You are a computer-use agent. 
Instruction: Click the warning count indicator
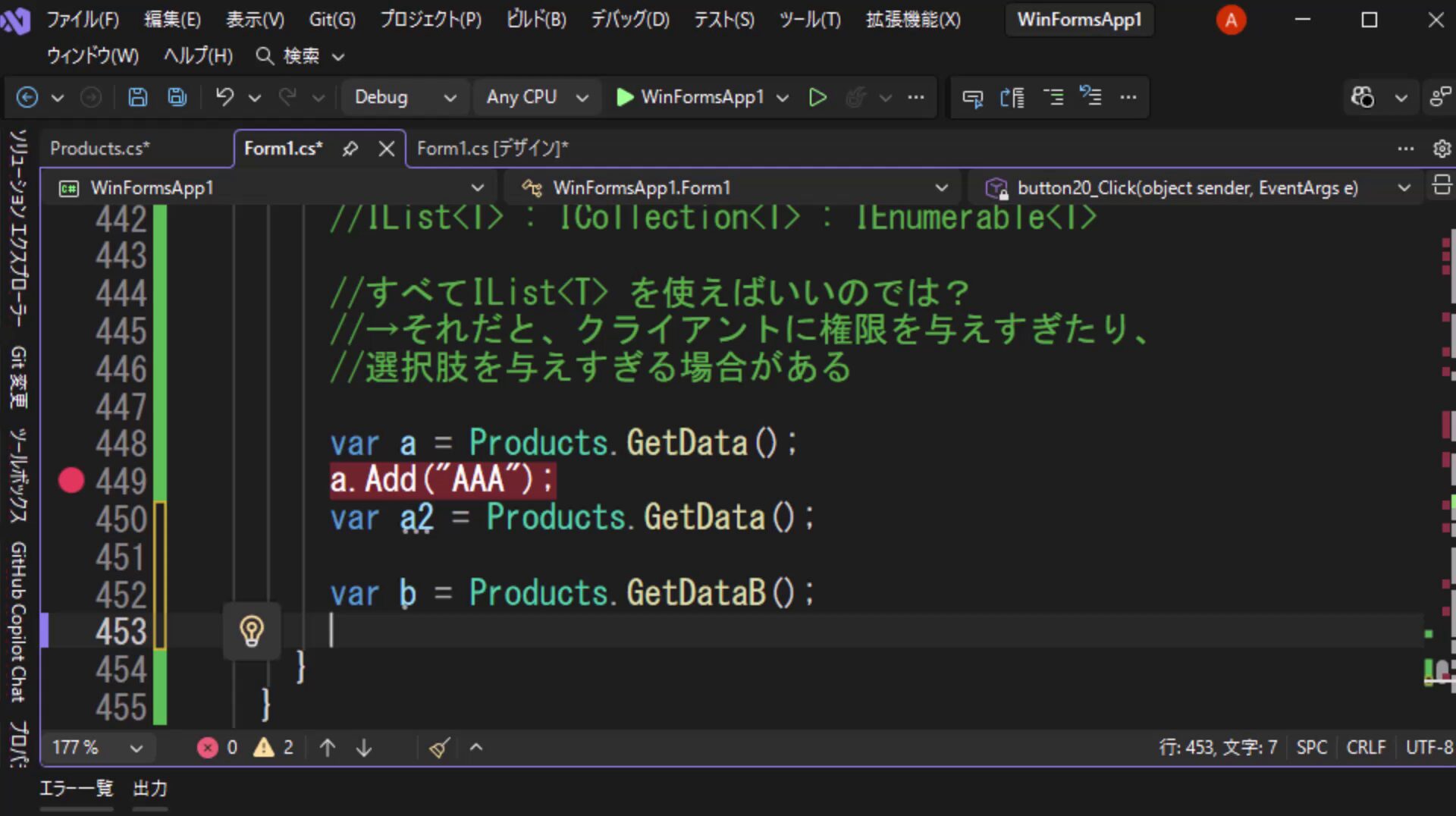[x=273, y=748]
